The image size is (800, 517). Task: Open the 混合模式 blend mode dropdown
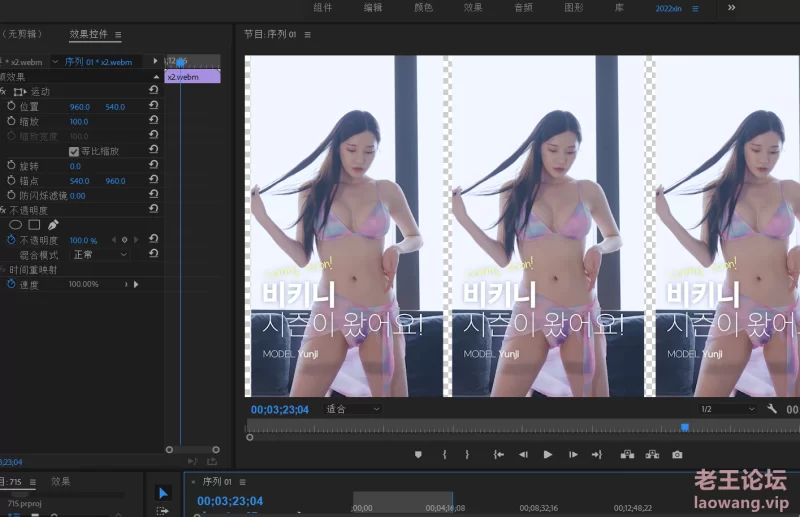99,255
